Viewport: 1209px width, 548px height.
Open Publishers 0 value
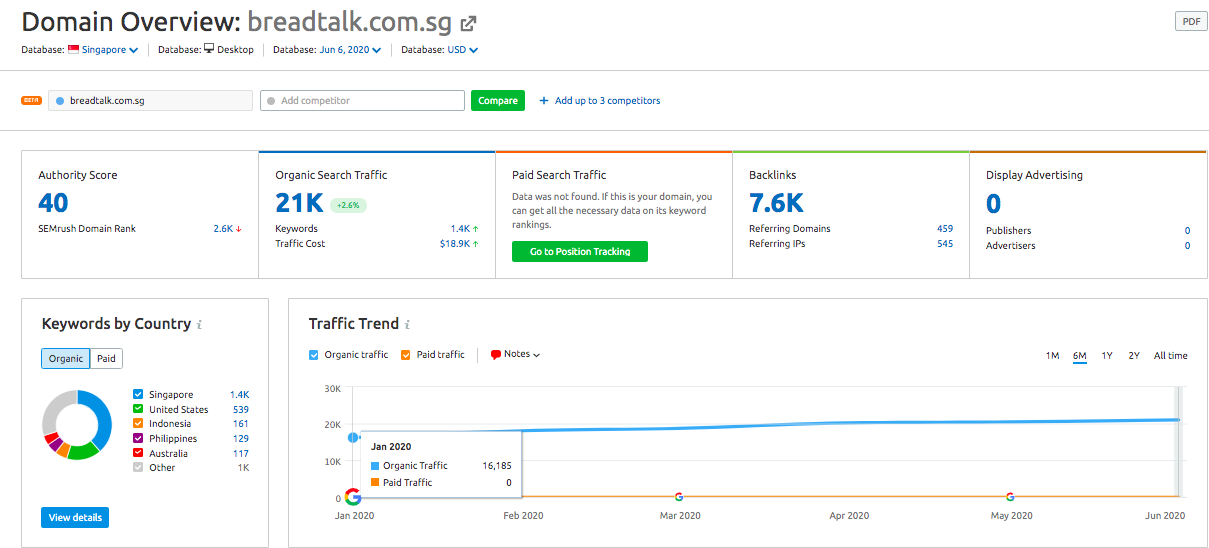point(1187,231)
